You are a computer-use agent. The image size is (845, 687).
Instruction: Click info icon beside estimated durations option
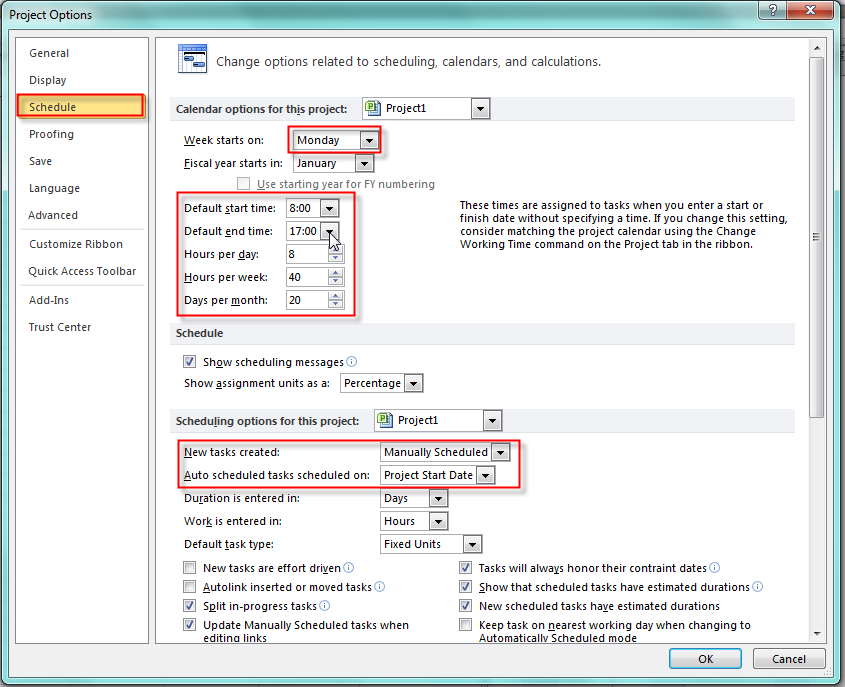(758, 587)
